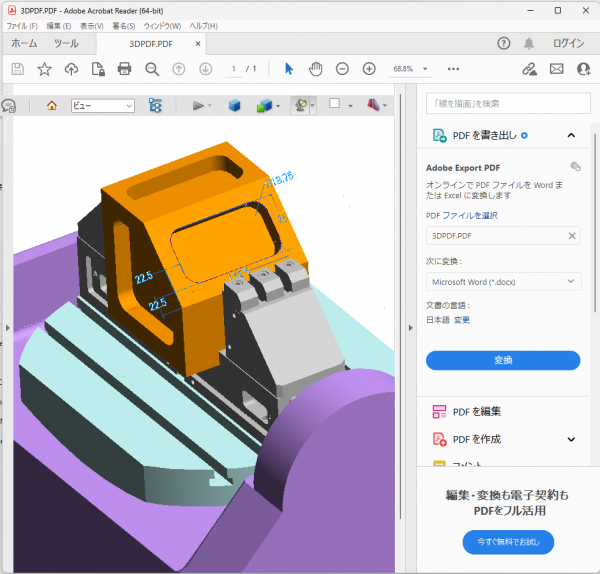Click the envelope email icon
Viewport: 600px width, 574px height.
click(557, 68)
